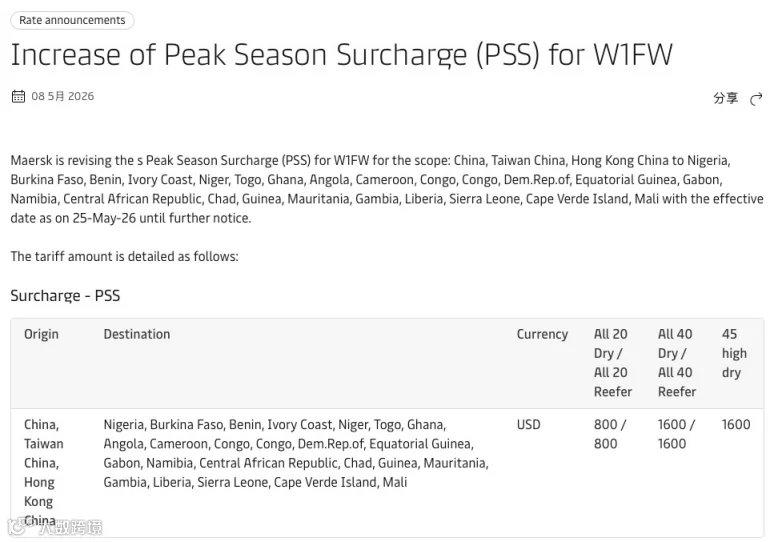Click the Destination column header
This screenshot has height=542, width=774.
pyautogui.click(x=137, y=334)
